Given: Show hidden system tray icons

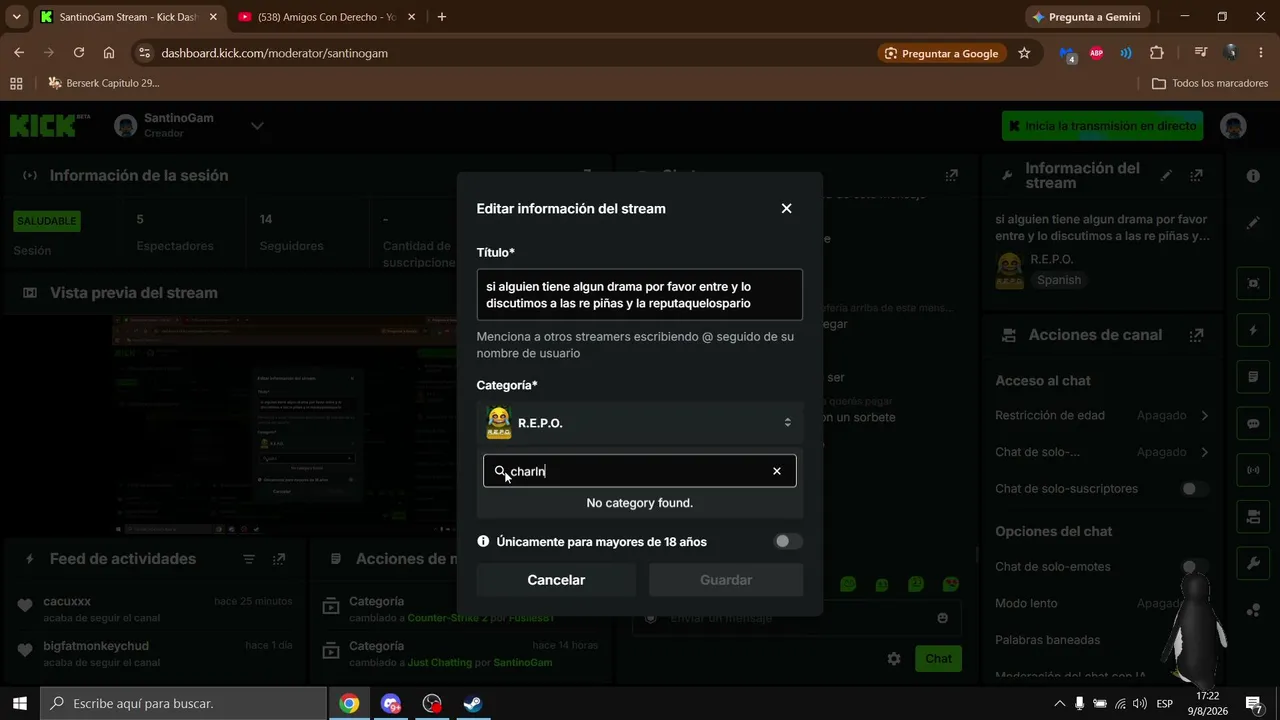Looking at the screenshot, I should click(1059, 703).
